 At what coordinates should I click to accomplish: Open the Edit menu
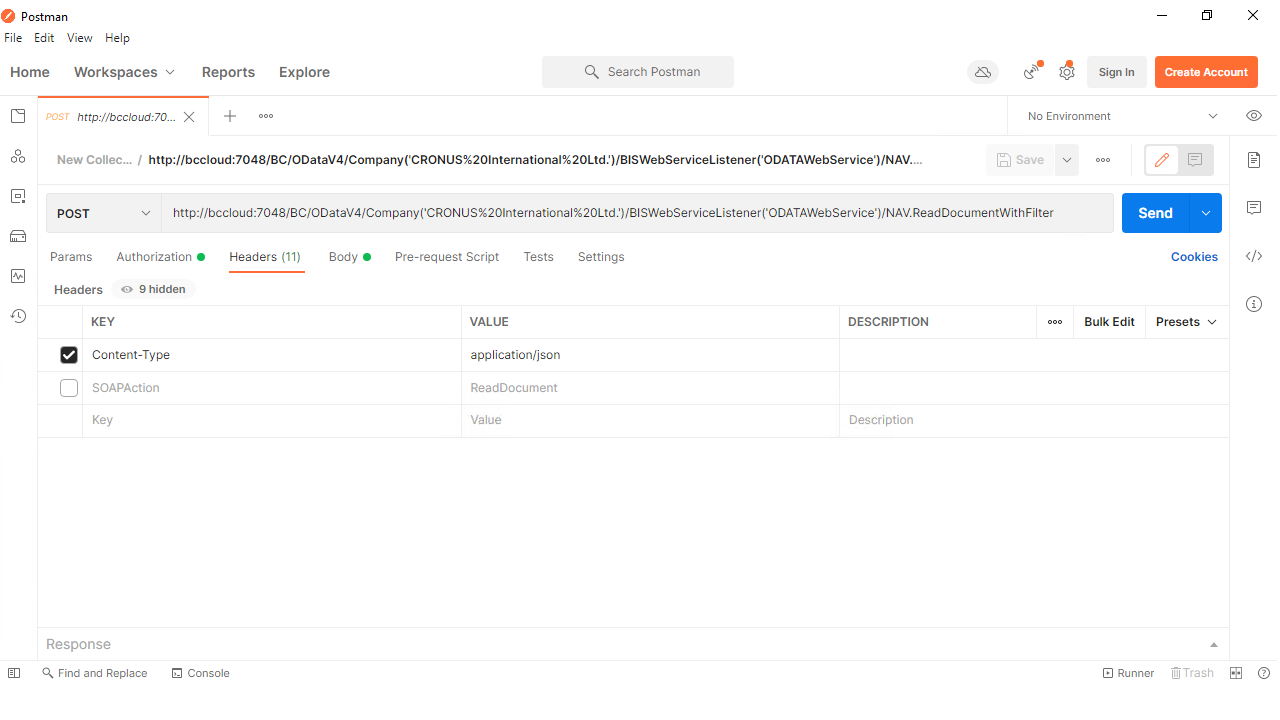(x=44, y=38)
